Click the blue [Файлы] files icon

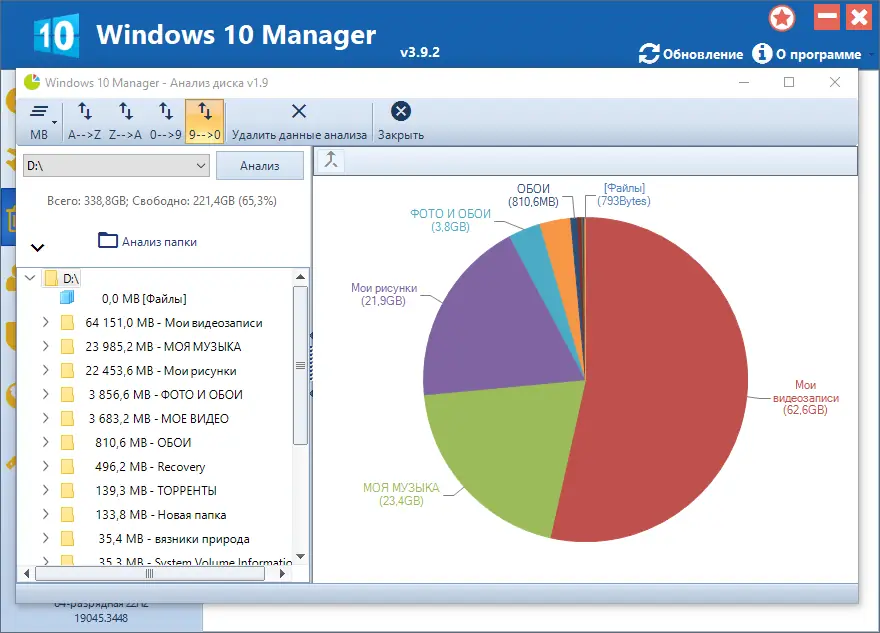(x=67, y=297)
